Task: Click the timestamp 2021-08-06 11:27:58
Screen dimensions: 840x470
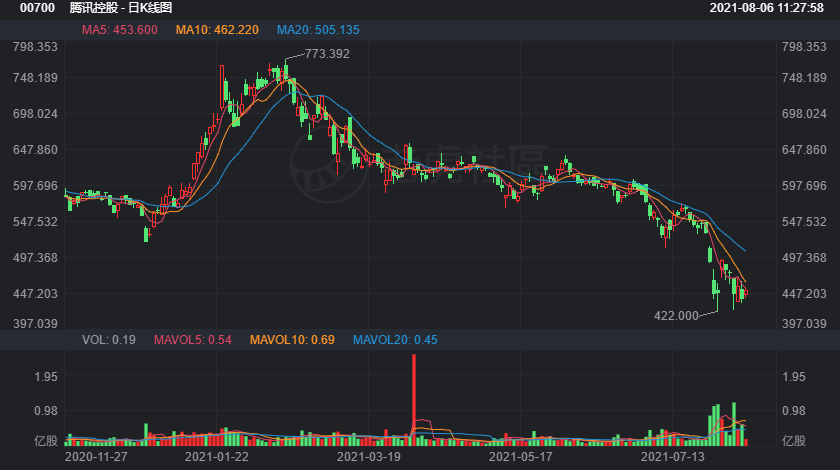Action: (x=767, y=8)
